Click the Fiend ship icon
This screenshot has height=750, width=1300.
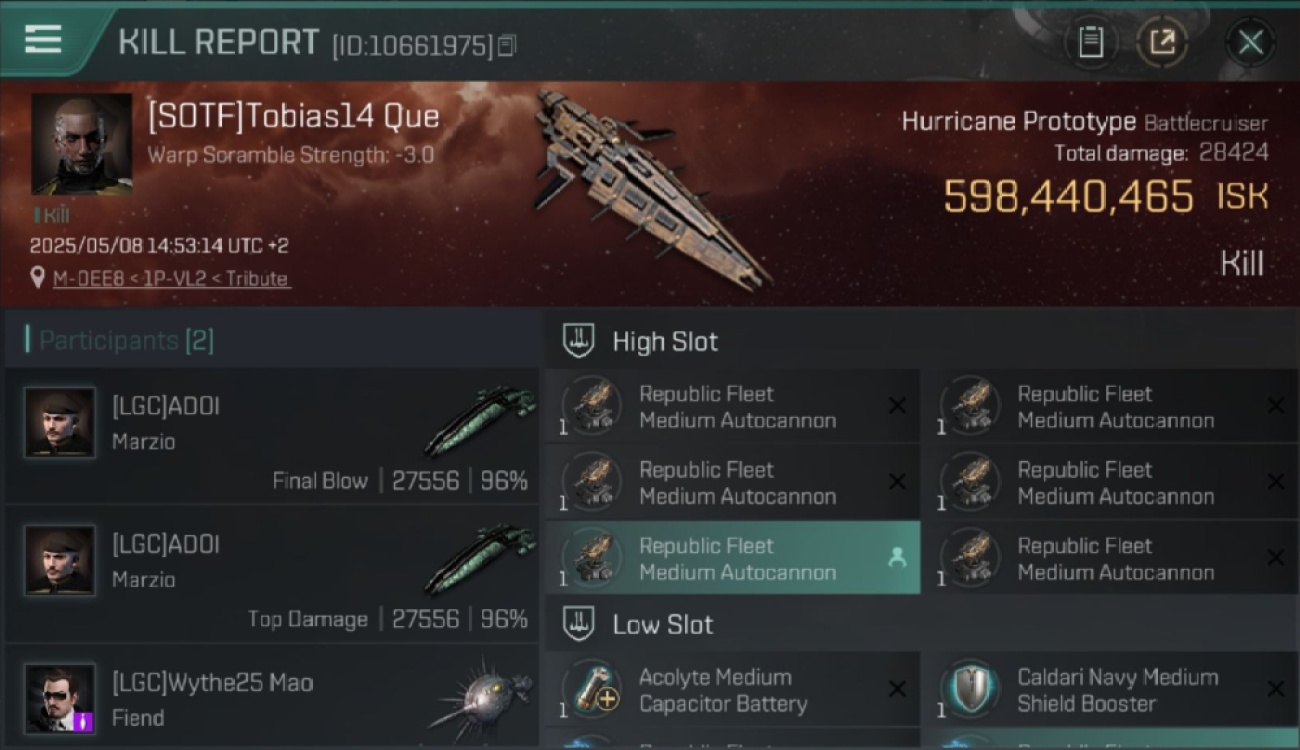coord(481,696)
